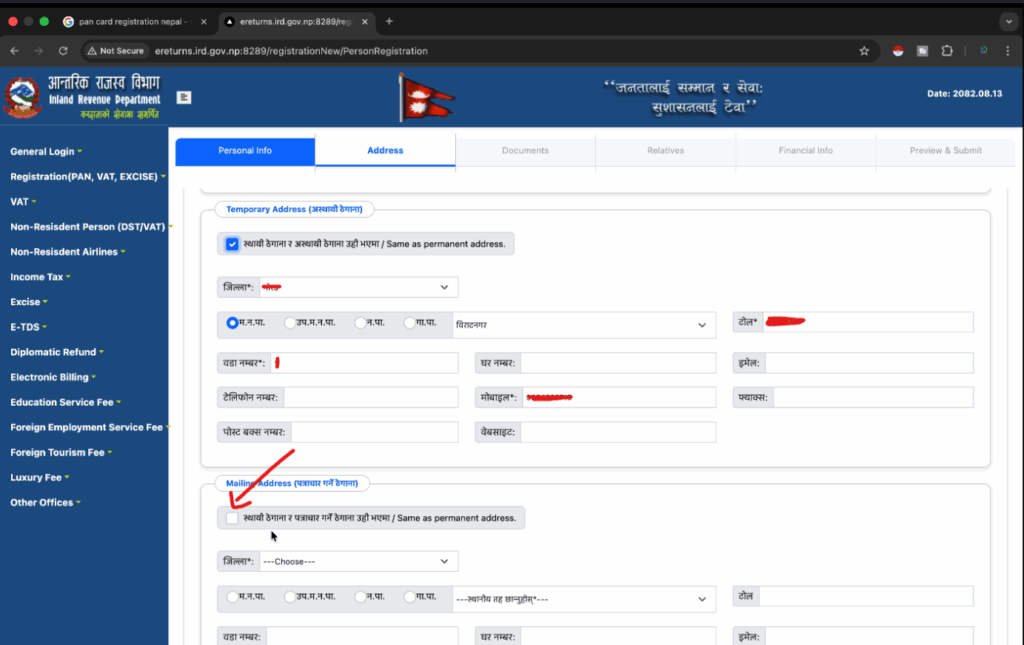Expand Registration(PAN, VAT, EXCISE) sidebar menu
Viewport: 1024px width, 645px height.
click(86, 177)
